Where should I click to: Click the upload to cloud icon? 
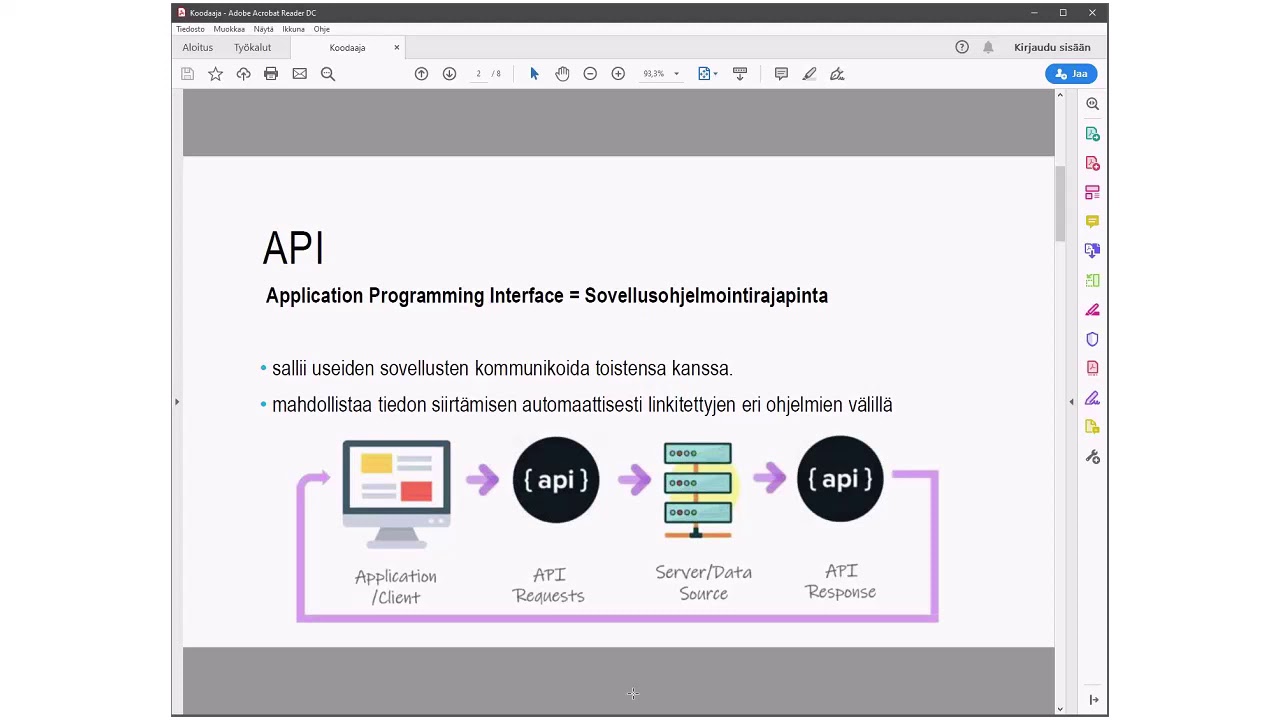click(243, 74)
